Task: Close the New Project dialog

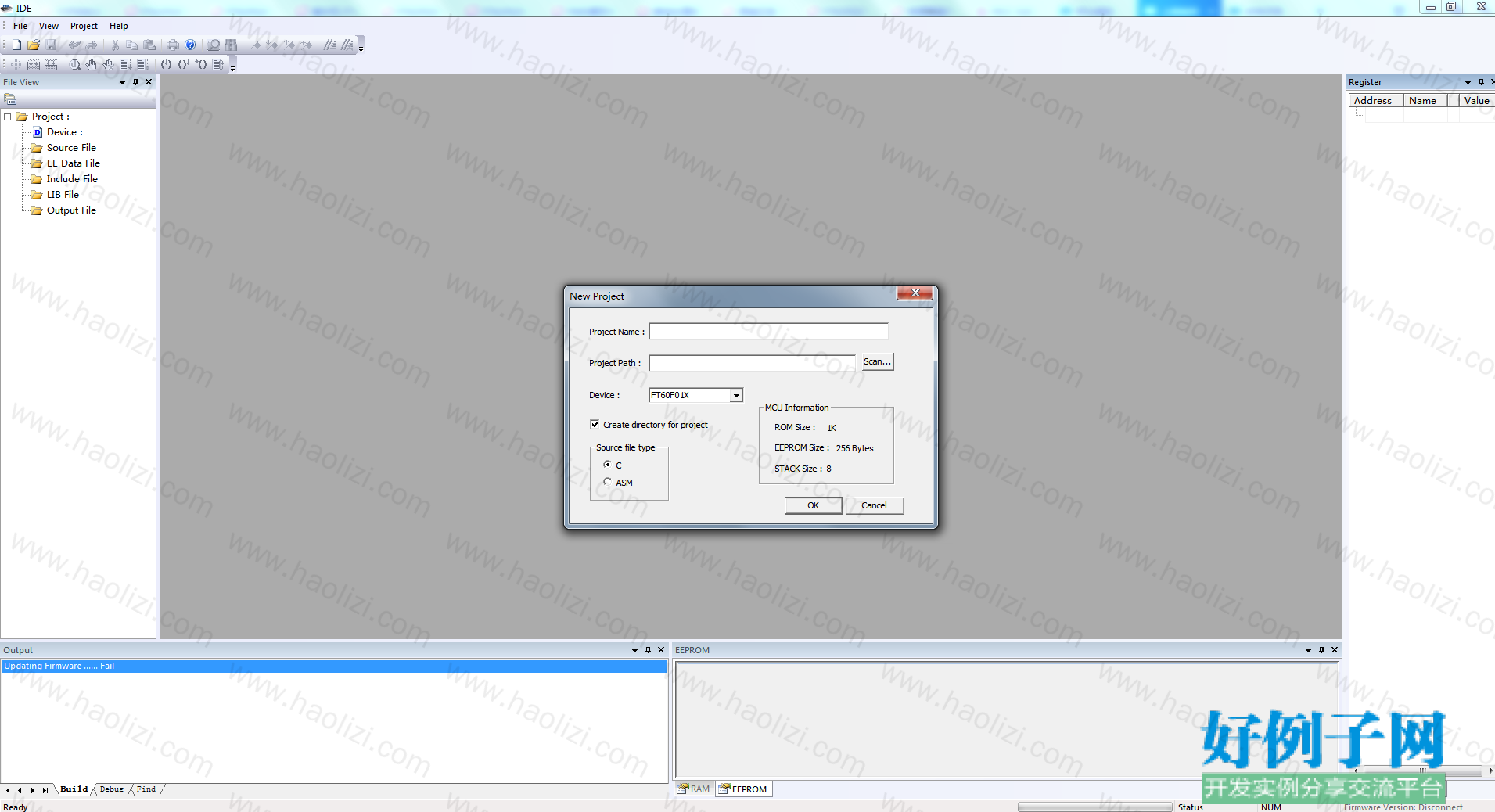Action: pyautogui.click(x=915, y=293)
